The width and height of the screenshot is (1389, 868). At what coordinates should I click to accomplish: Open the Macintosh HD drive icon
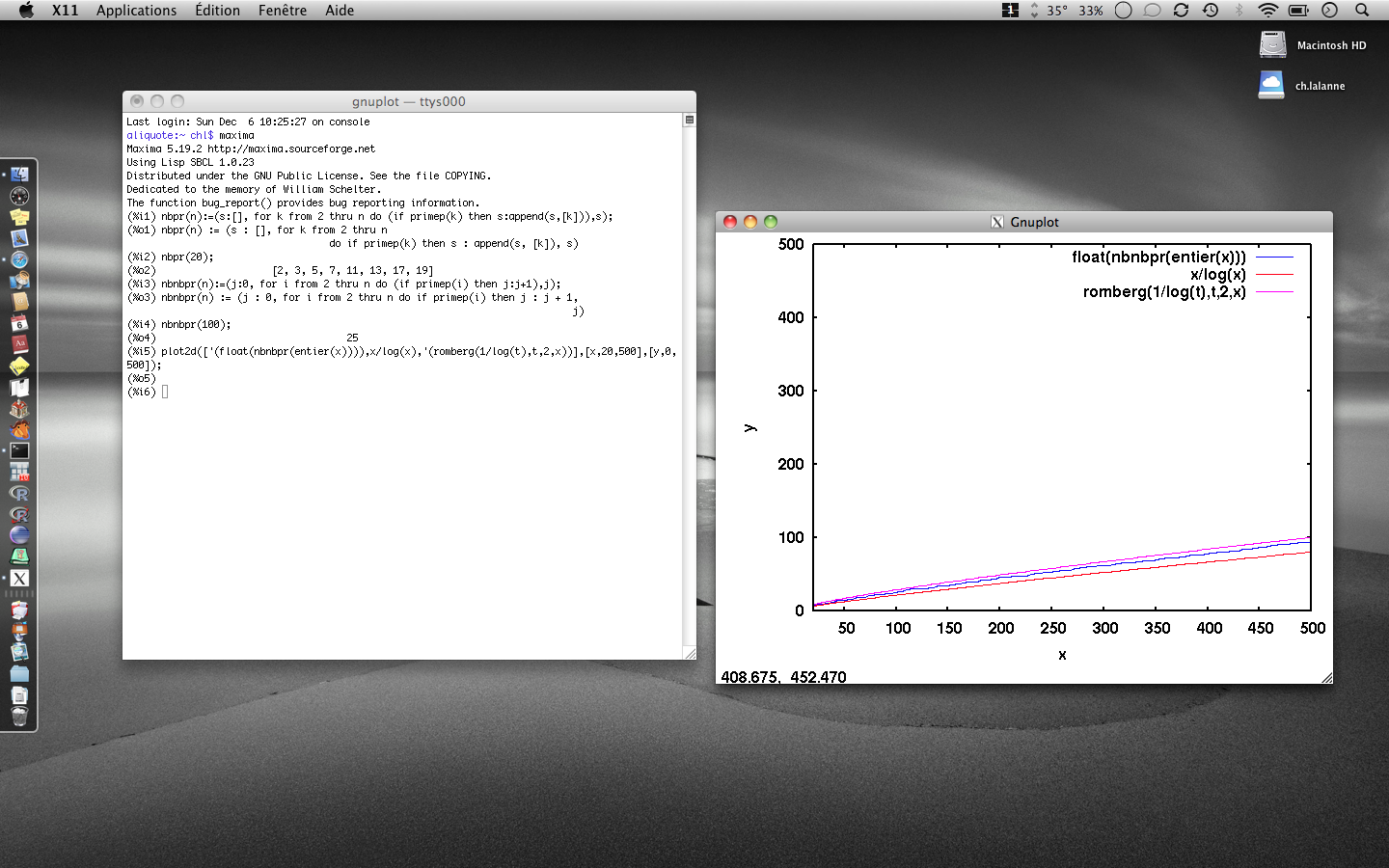point(1273,44)
